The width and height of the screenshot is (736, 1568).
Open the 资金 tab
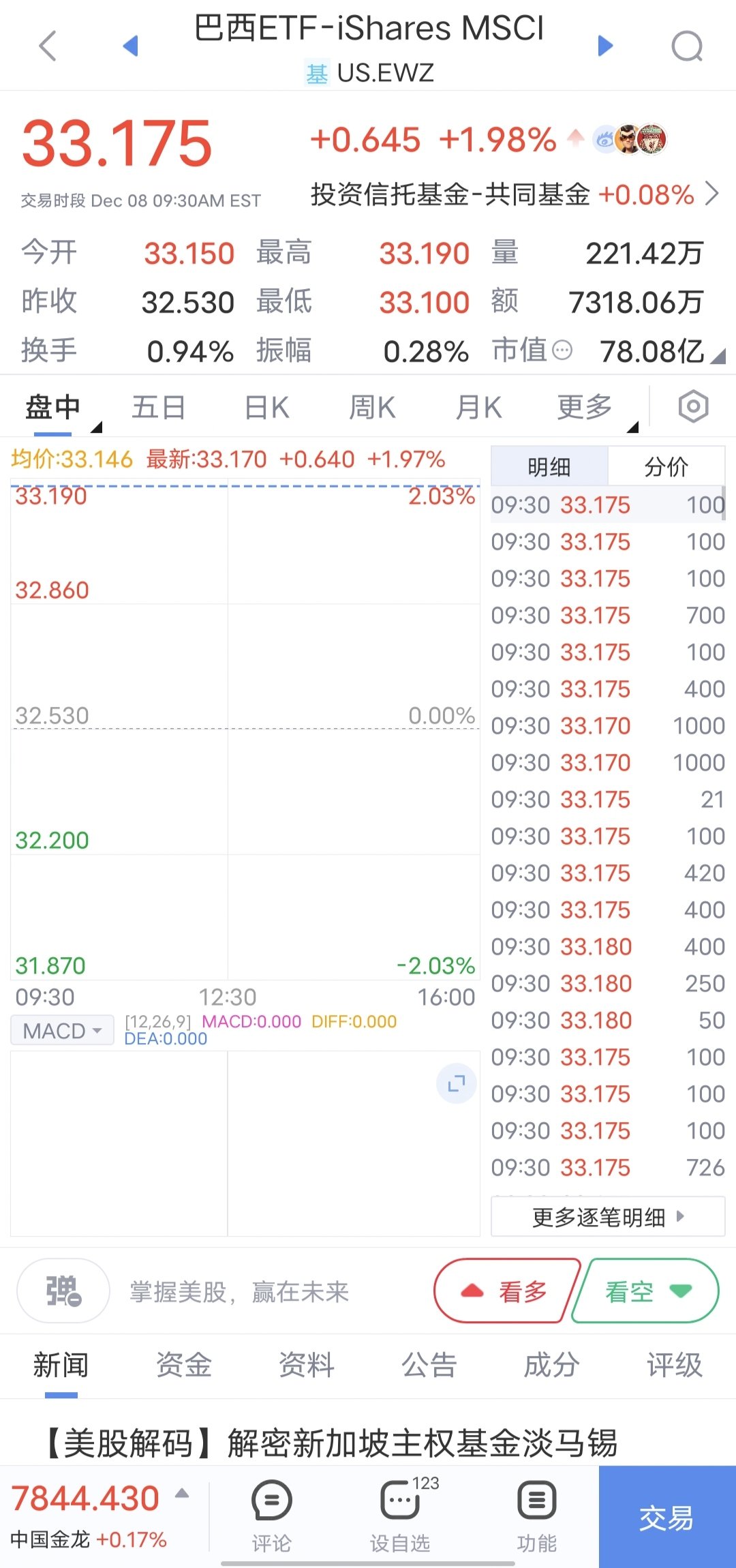point(183,1365)
